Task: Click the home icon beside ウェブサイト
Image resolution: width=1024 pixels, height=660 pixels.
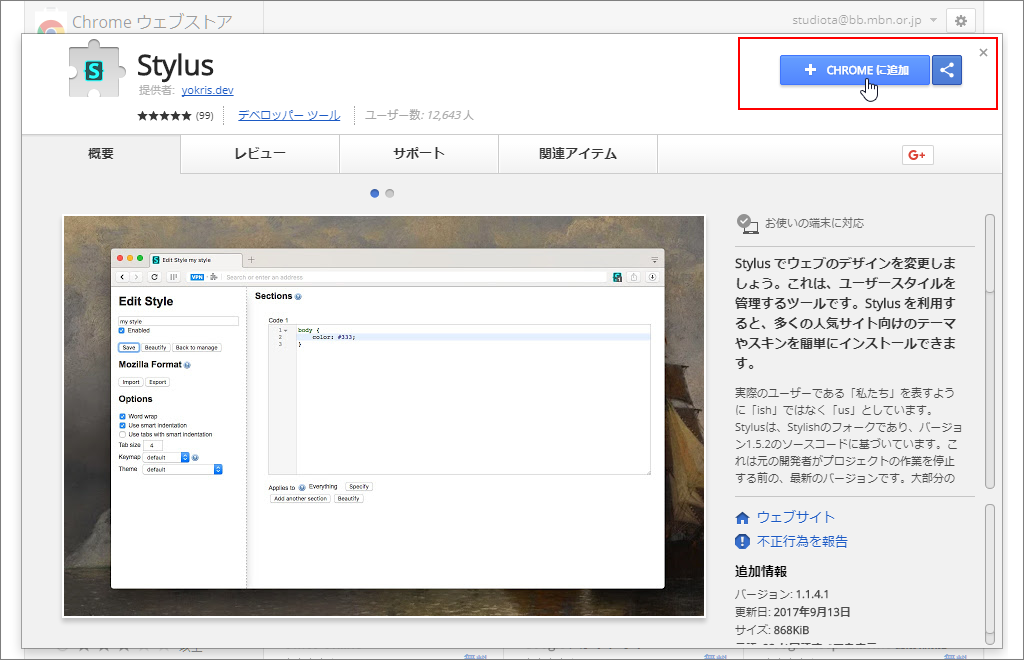Action: coord(743,518)
